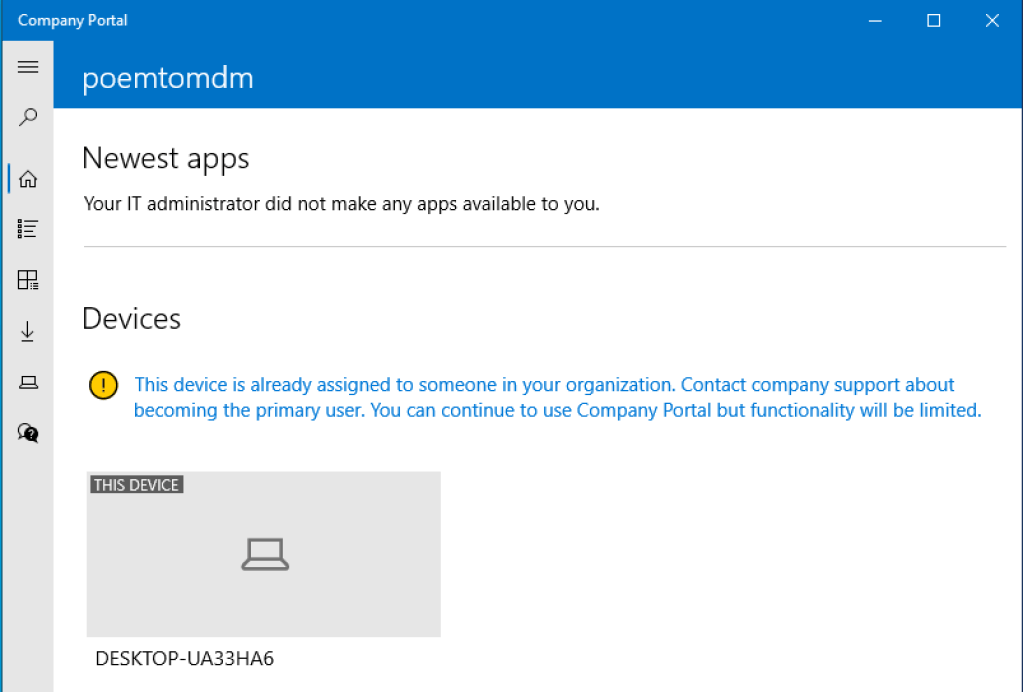Minimize the Company Portal window
1023x692 pixels.
[x=875, y=20]
